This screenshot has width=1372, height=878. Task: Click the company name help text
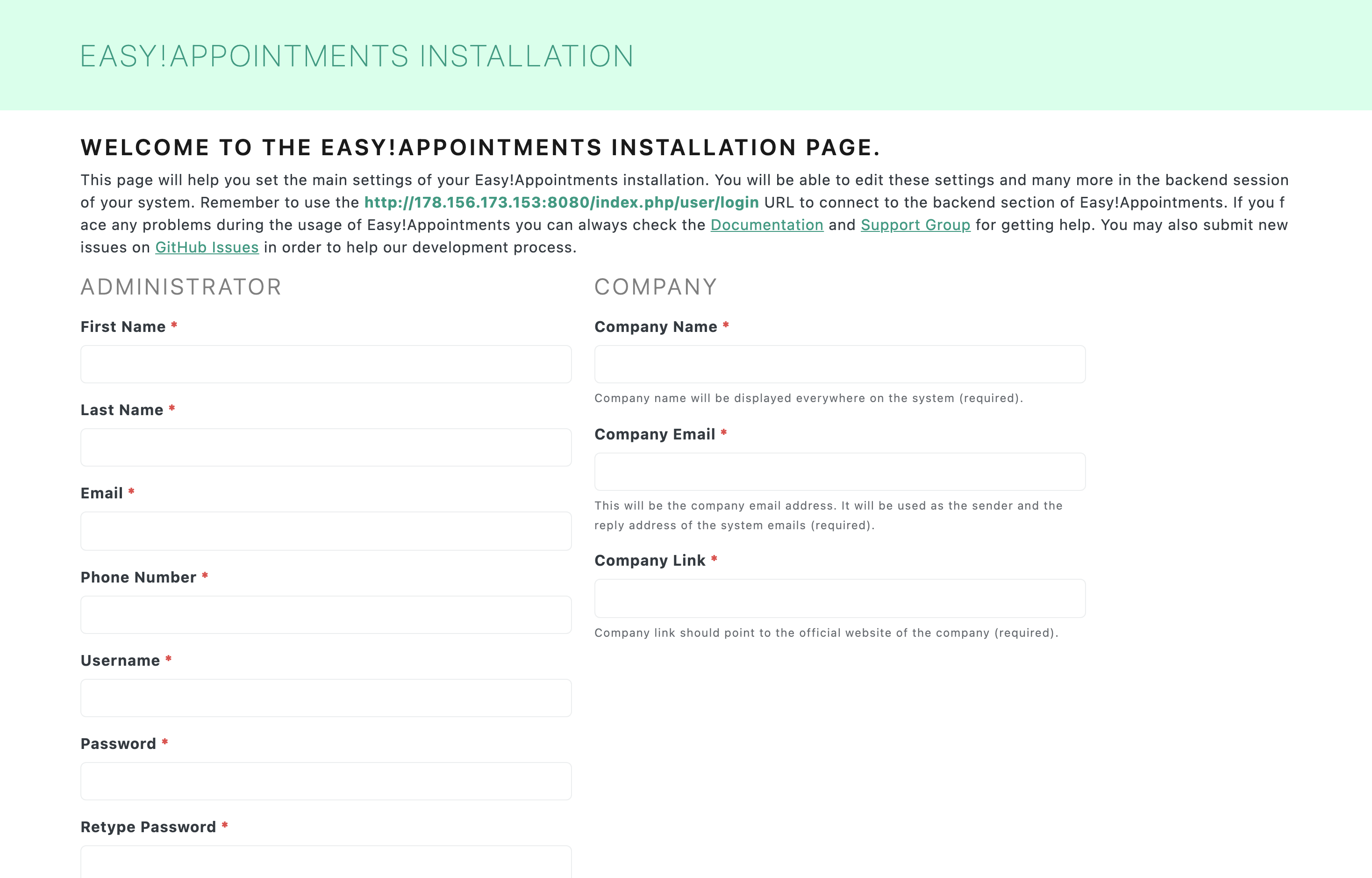[x=808, y=398]
